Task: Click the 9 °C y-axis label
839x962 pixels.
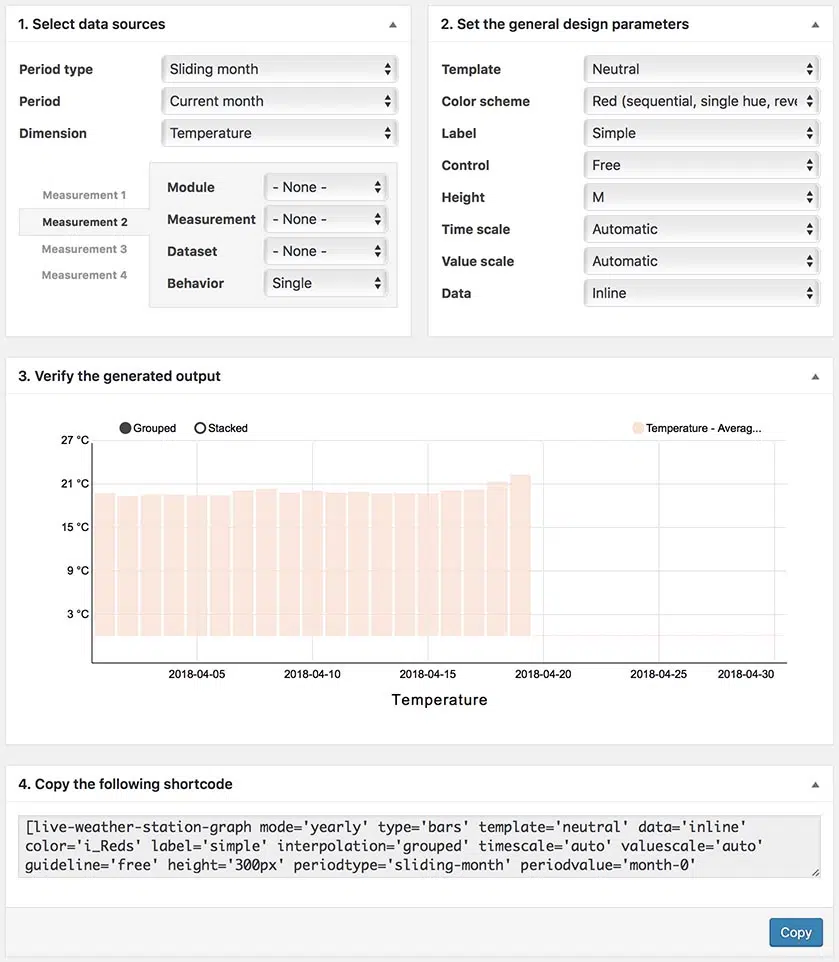Action: (78, 571)
